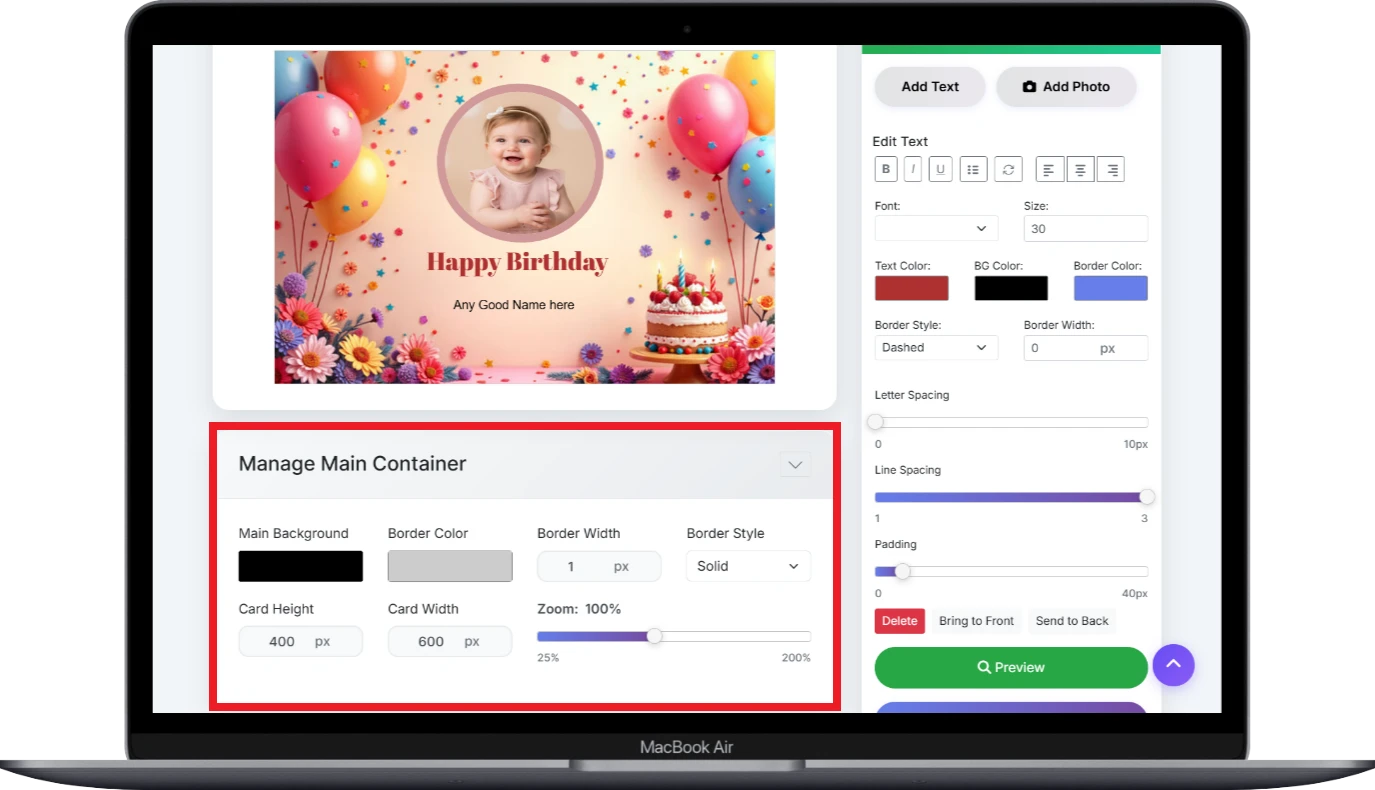Align text to the left
The height and width of the screenshot is (790, 1375).
1049,170
